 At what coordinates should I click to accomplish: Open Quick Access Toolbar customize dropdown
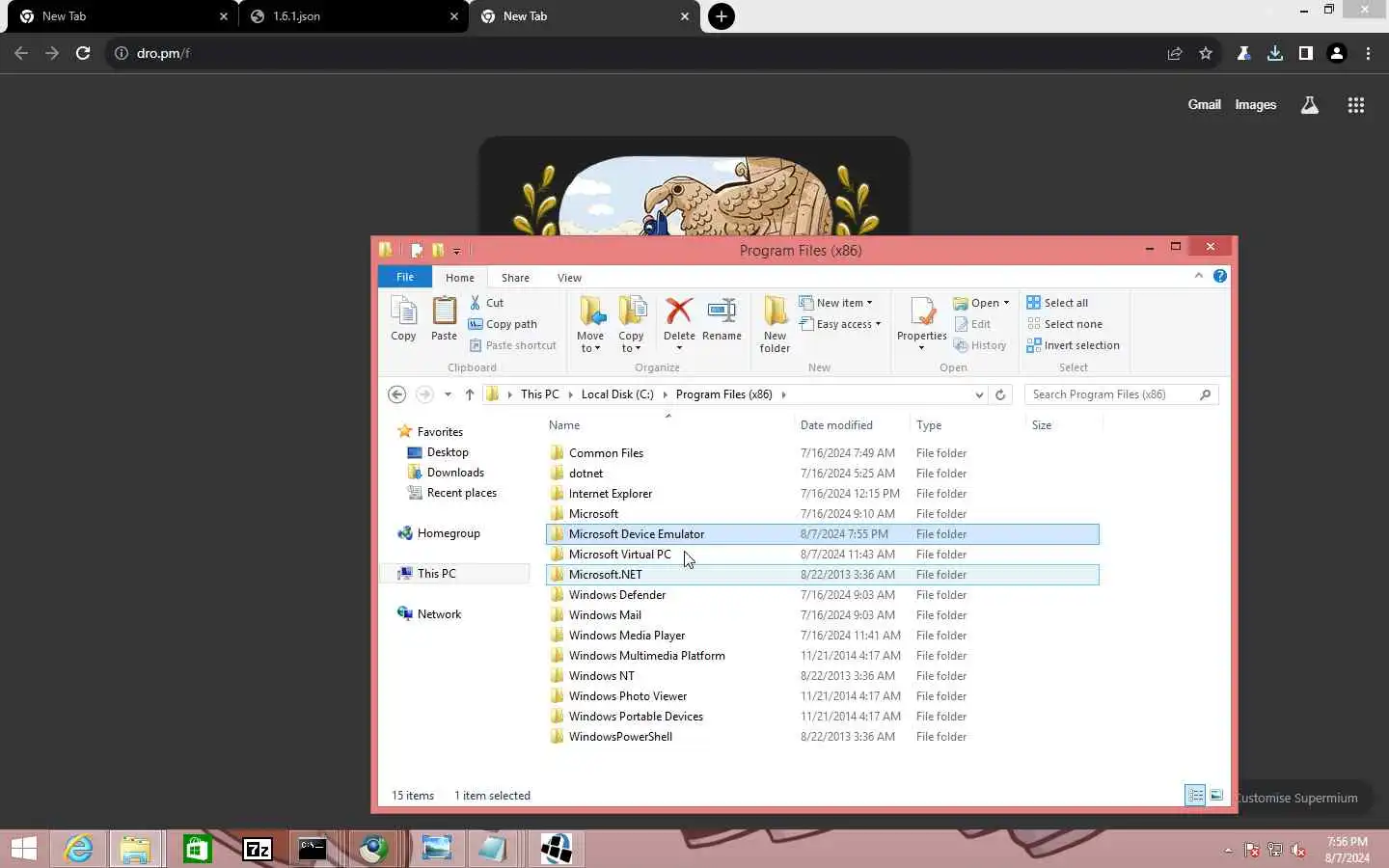tap(457, 251)
